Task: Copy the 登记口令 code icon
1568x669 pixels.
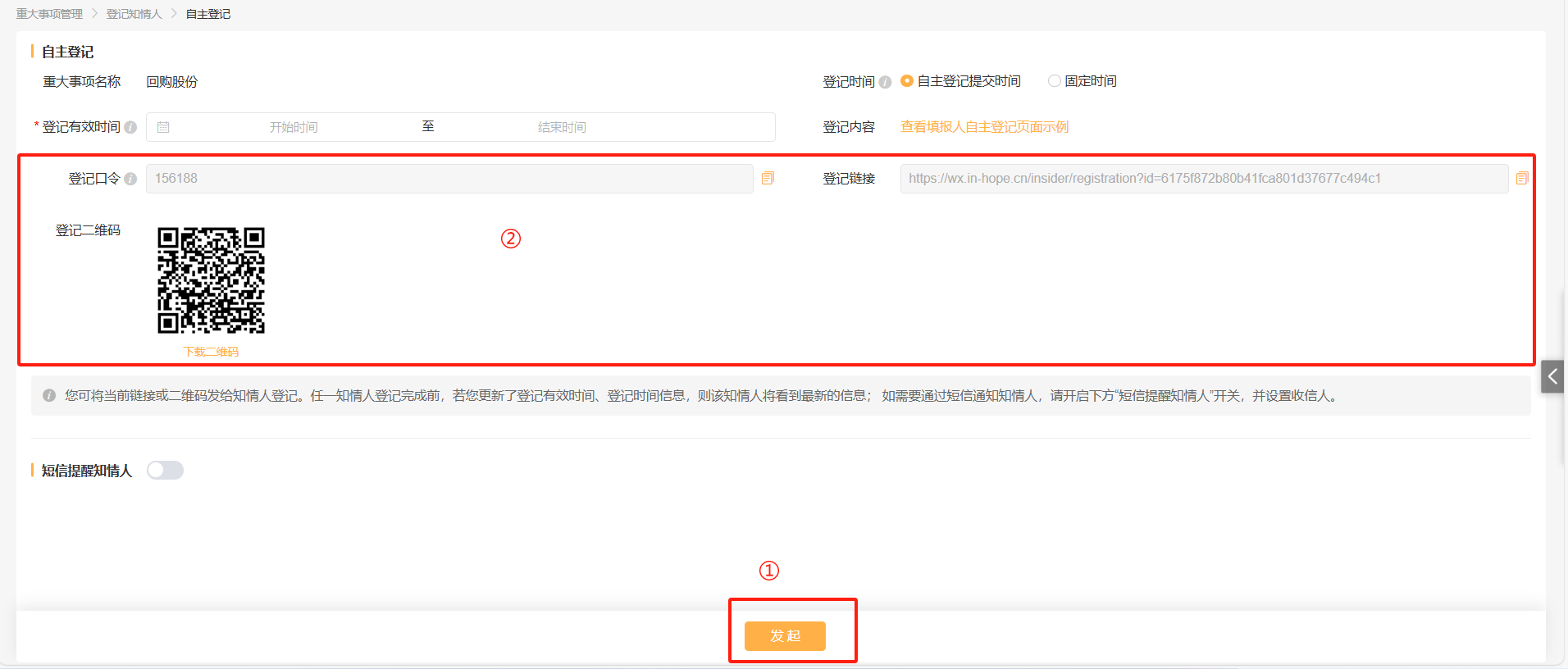Action: (x=768, y=178)
